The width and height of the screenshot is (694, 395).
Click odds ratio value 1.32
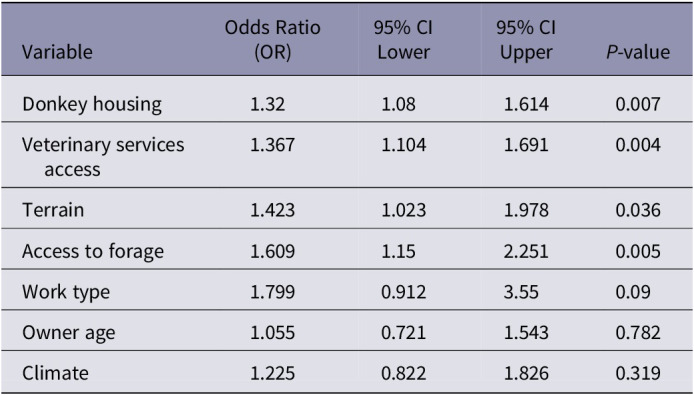[x=268, y=105]
